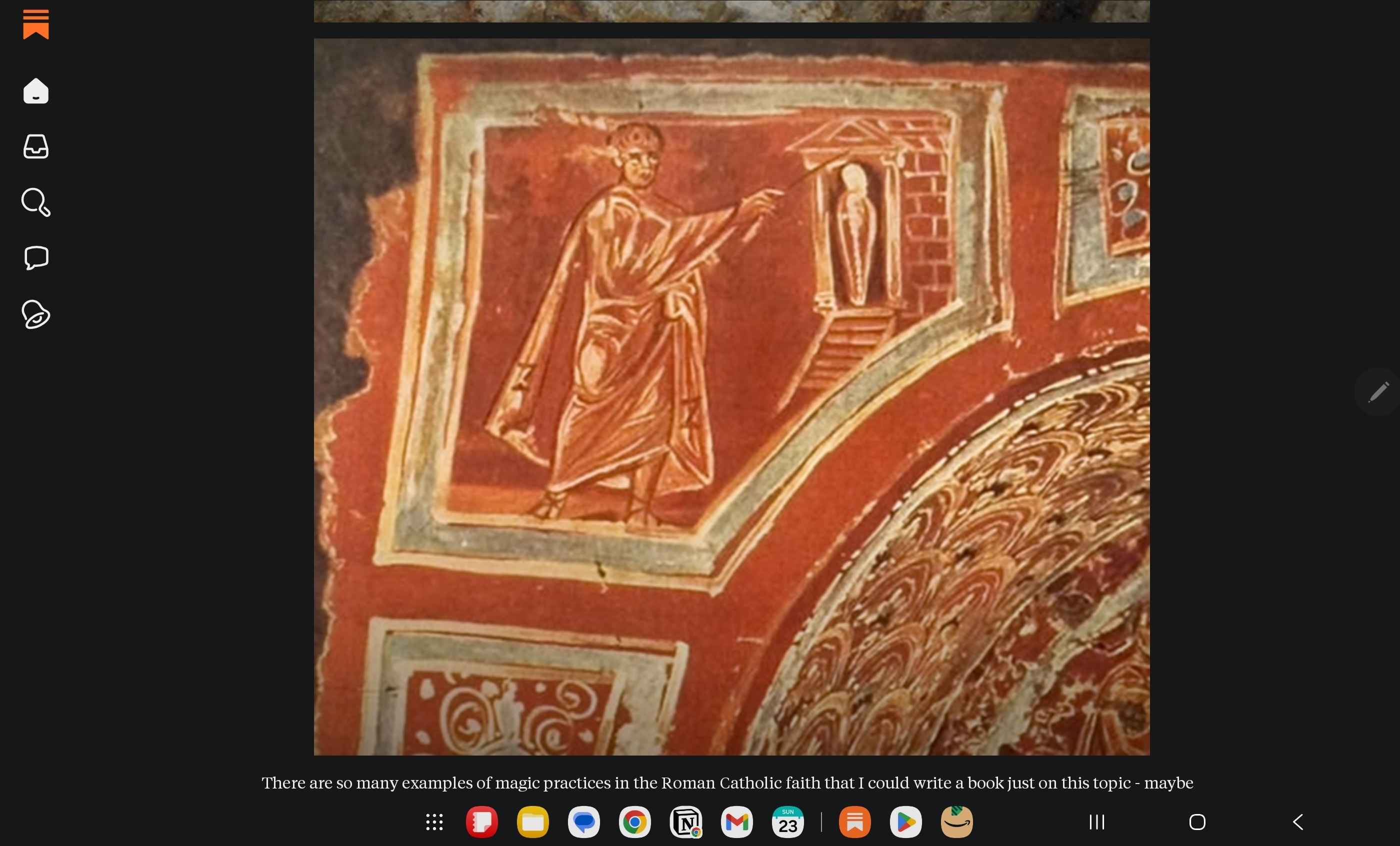Tap the paragraph beginning 'There are so many examples'
The height and width of the screenshot is (846, 1400).
(x=727, y=783)
